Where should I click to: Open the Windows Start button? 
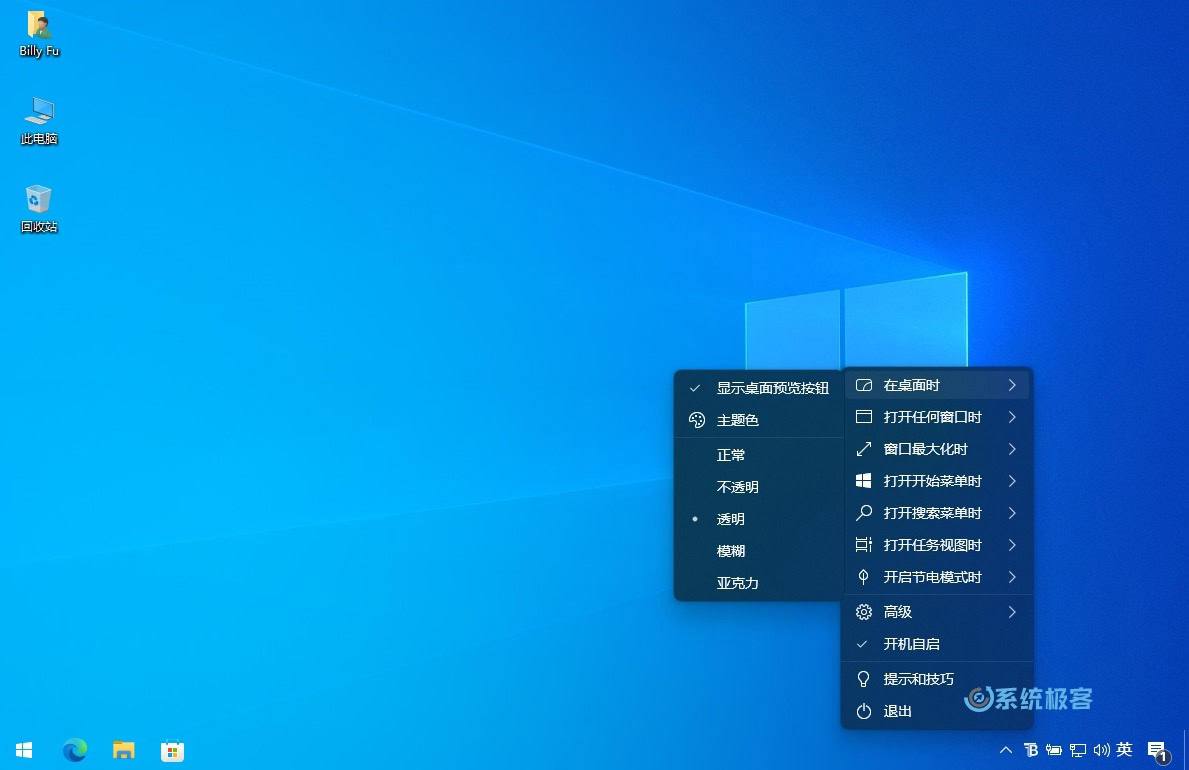coord(24,750)
